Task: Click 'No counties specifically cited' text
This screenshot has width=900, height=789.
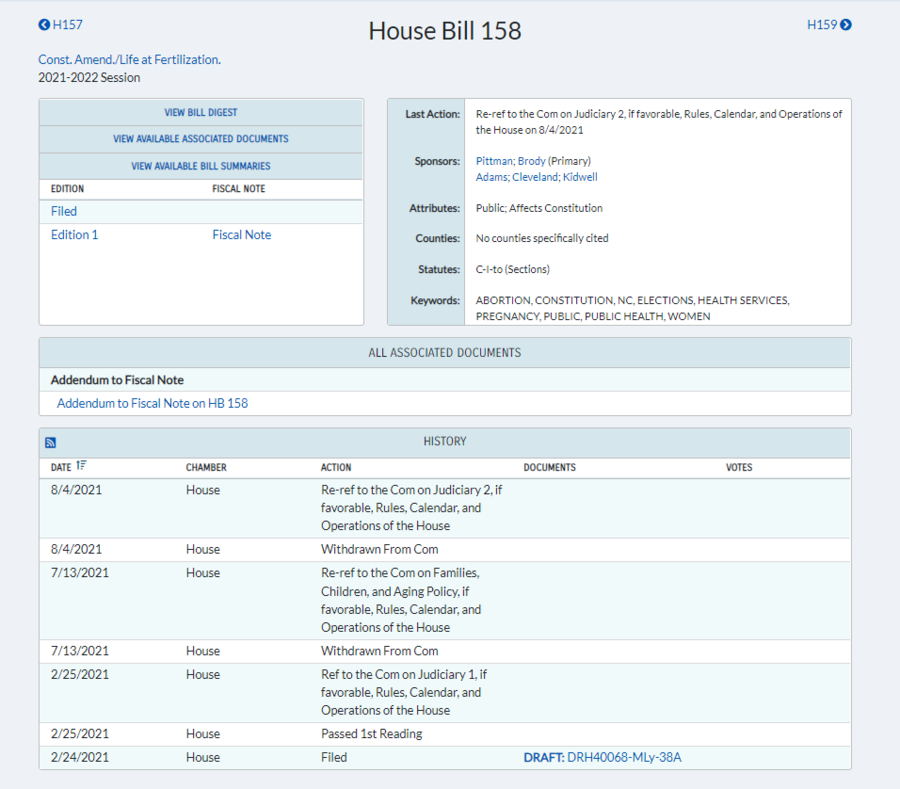Action: point(542,238)
